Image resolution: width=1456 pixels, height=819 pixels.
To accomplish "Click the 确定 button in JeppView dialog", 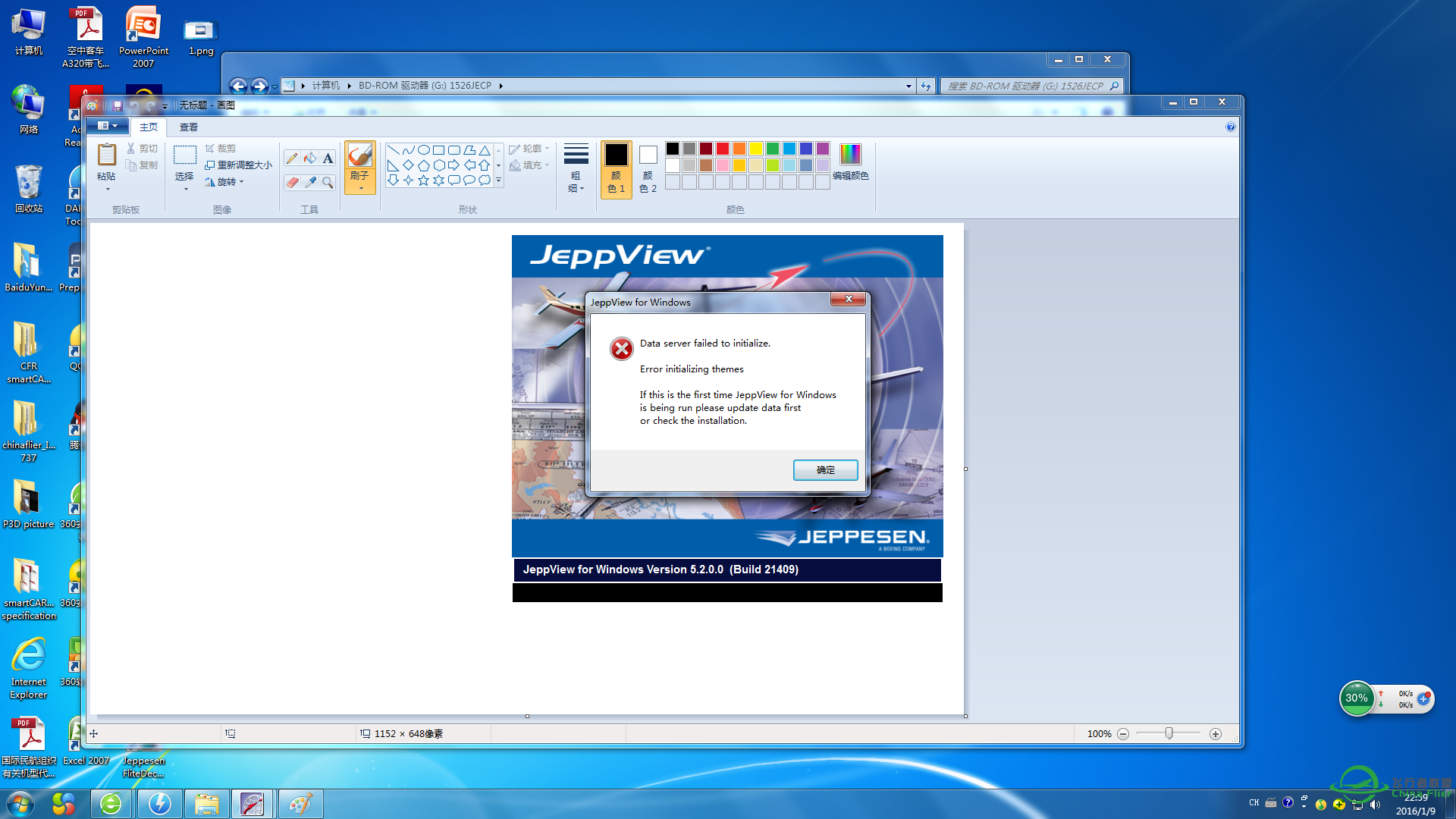I will point(825,470).
